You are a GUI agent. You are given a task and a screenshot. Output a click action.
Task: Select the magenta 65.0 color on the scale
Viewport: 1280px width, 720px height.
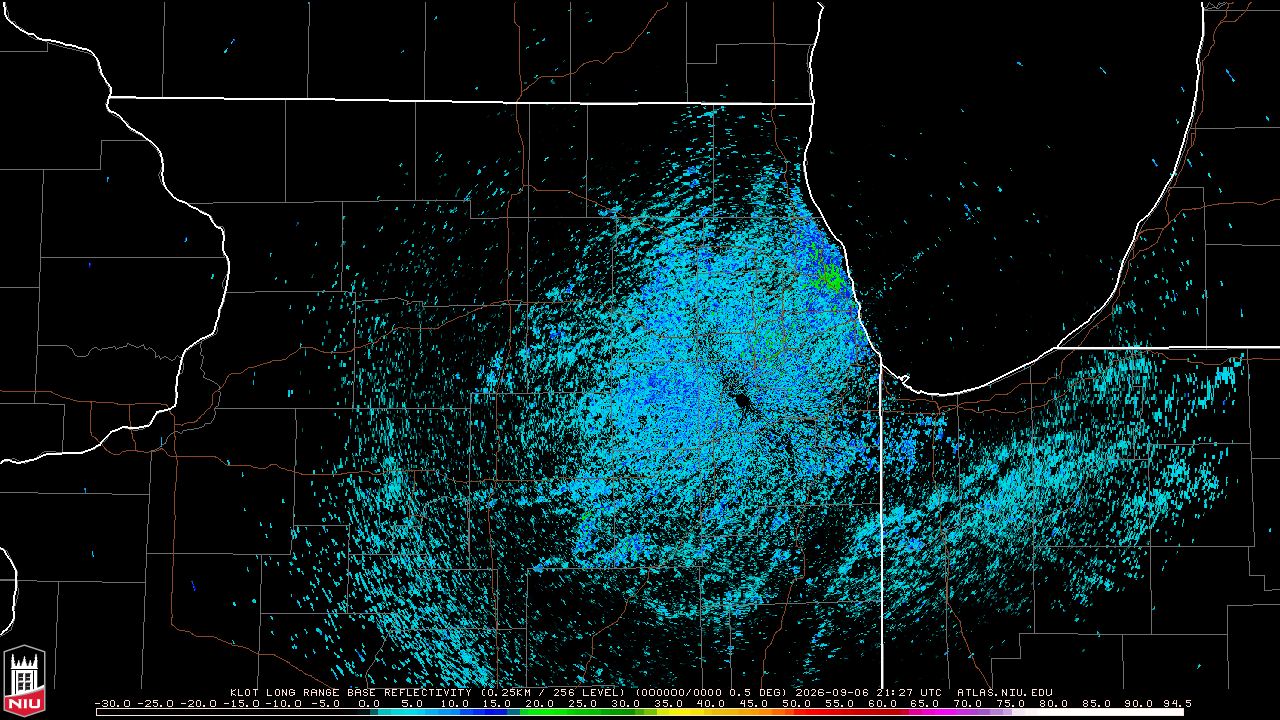pyautogui.click(x=927, y=712)
